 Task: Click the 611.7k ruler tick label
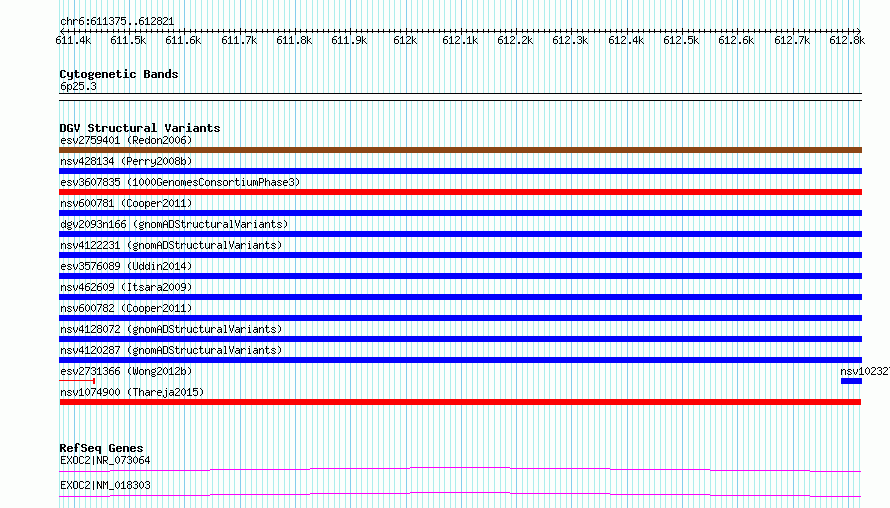pyautogui.click(x=239, y=40)
